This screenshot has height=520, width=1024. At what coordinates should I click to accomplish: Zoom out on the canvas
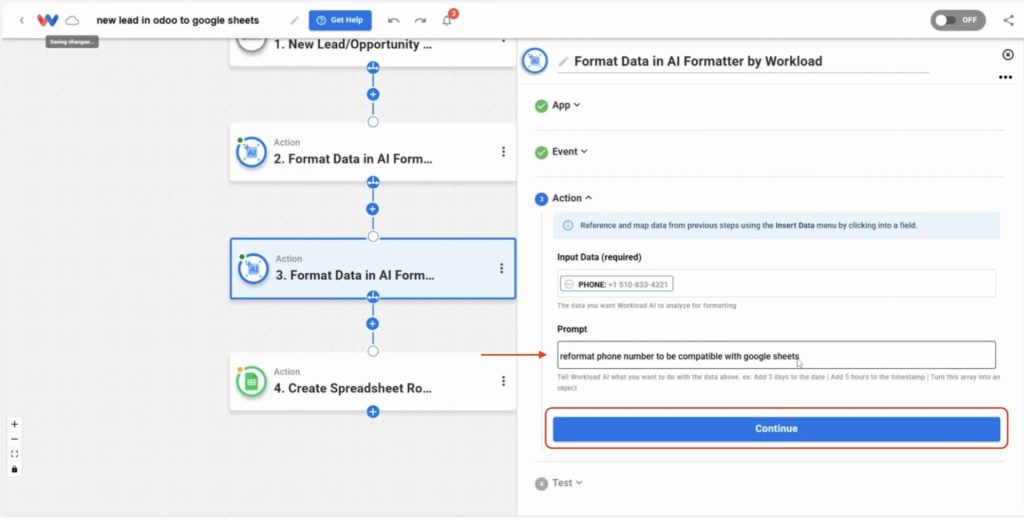coord(14,439)
